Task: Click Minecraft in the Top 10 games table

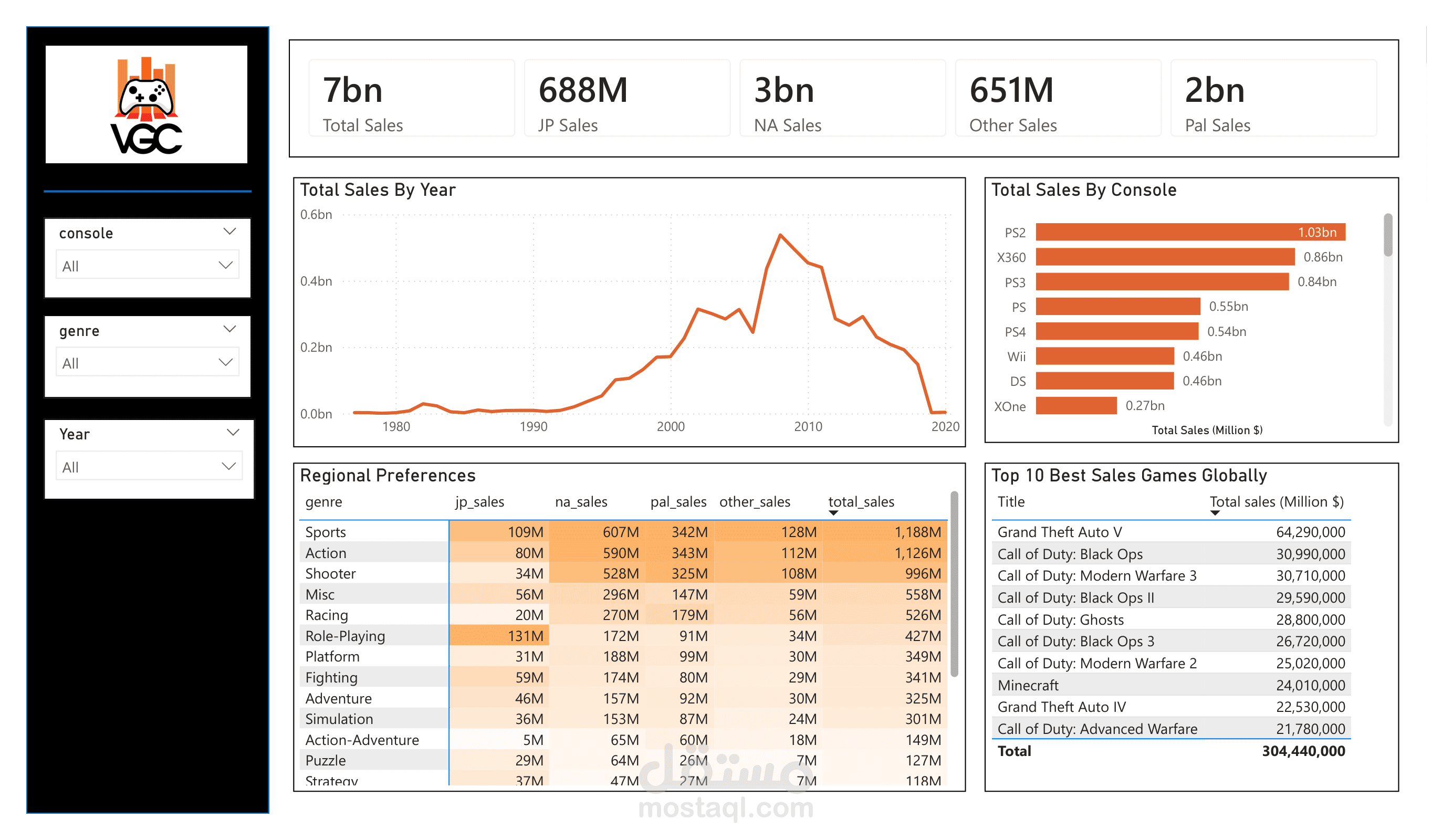Action: coord(1028,685)
